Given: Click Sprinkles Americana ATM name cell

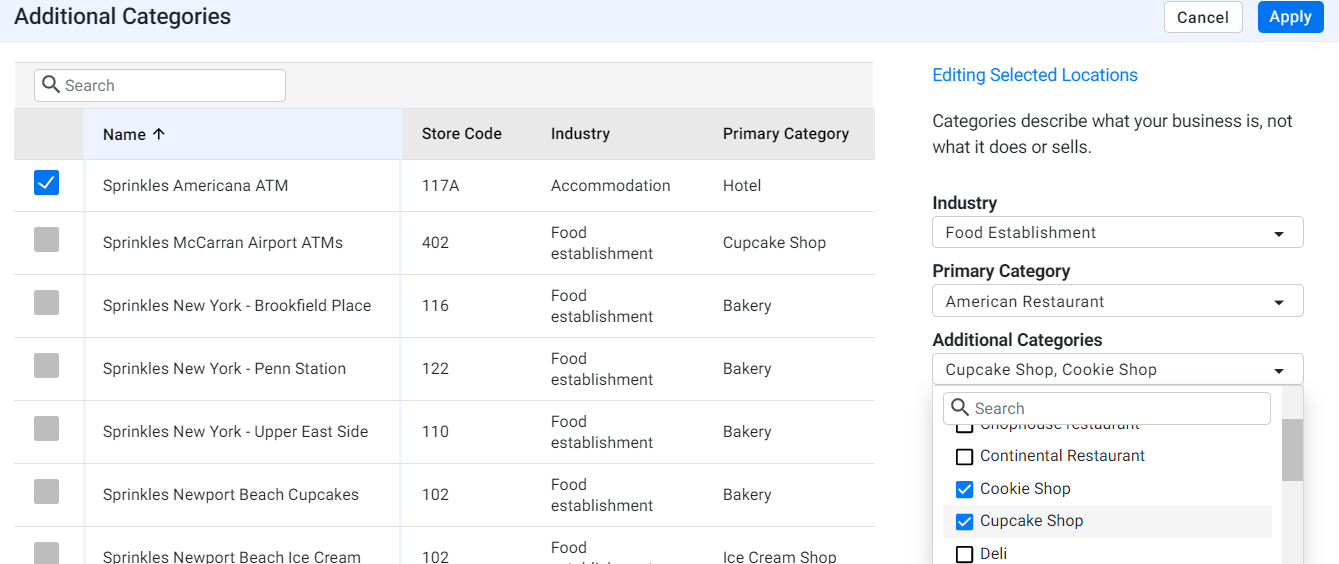Looking at the screenshot, I should coord(195,186).
